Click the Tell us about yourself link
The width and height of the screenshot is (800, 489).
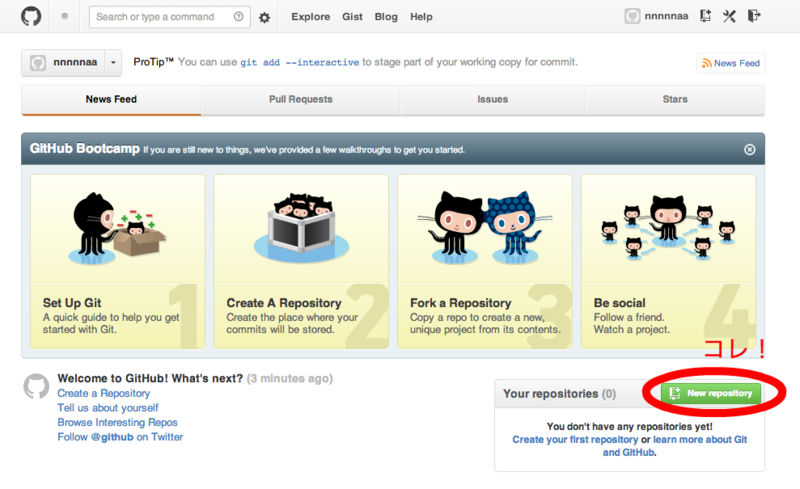[x=108, y=408]
